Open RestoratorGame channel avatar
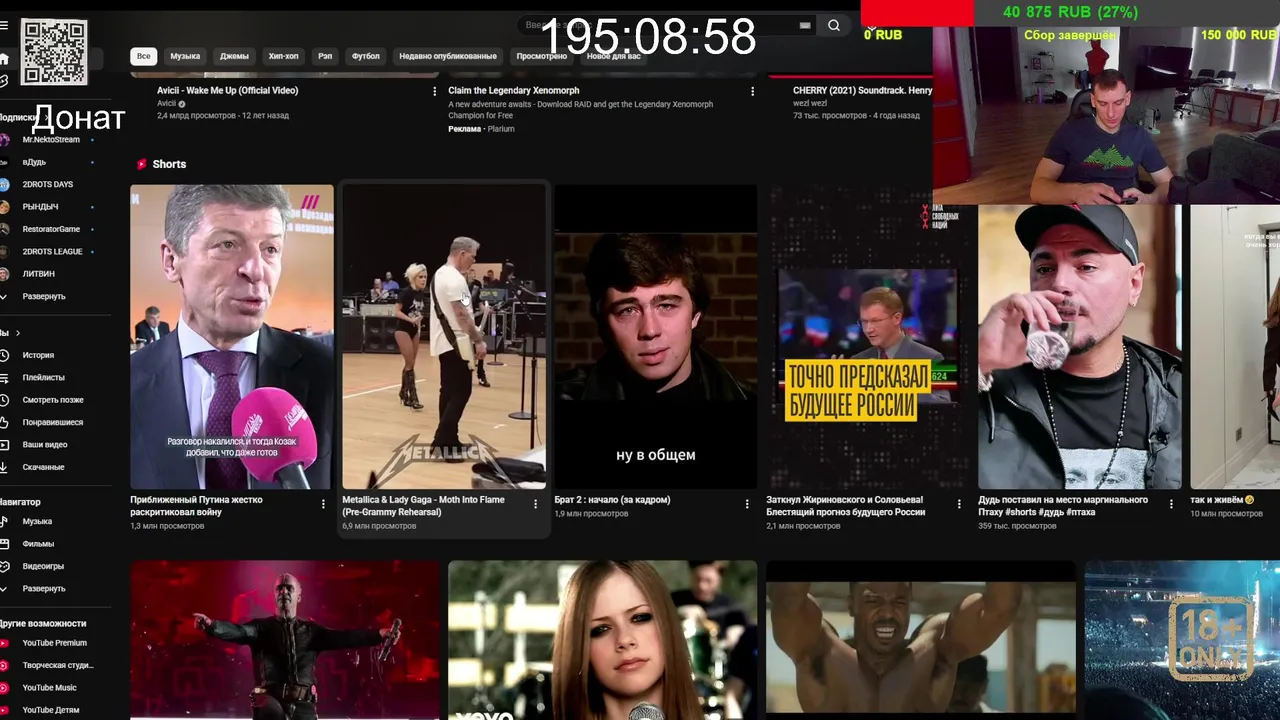Viewport: 1280px width, 720px height. [5, 229]
